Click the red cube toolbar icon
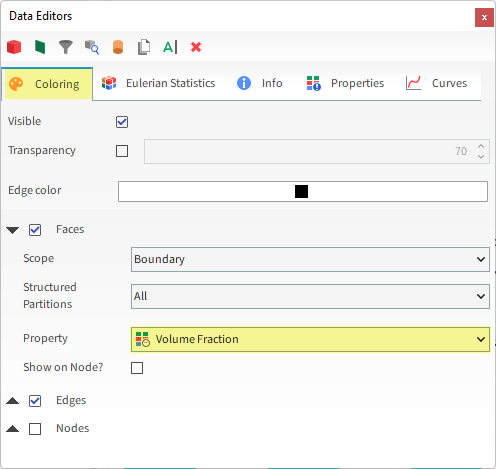This screenshot has height=469, width=496. (14, 47)
